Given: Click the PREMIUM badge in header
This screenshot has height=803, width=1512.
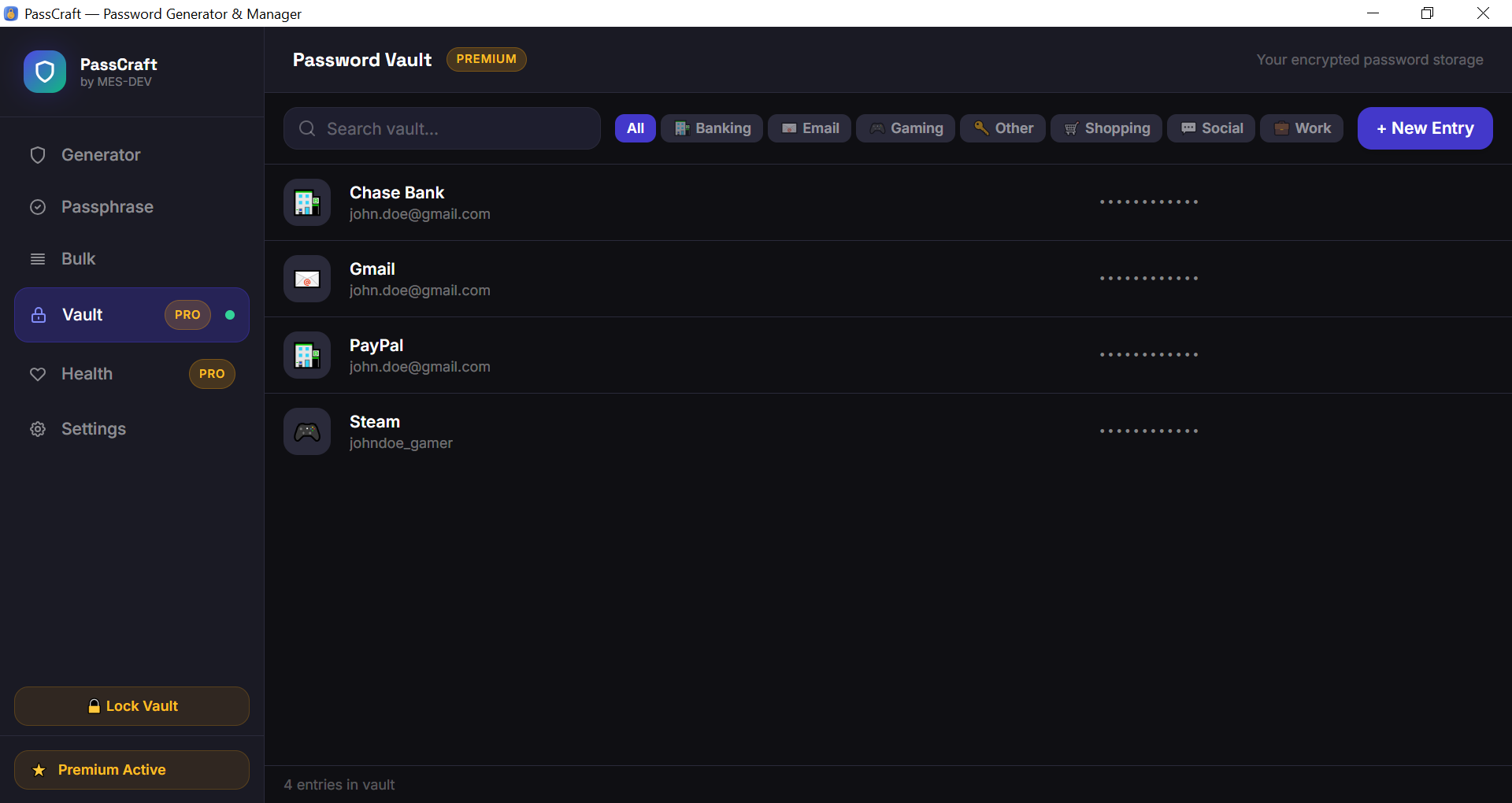Looking at the screenshot, I should point(487,59).
